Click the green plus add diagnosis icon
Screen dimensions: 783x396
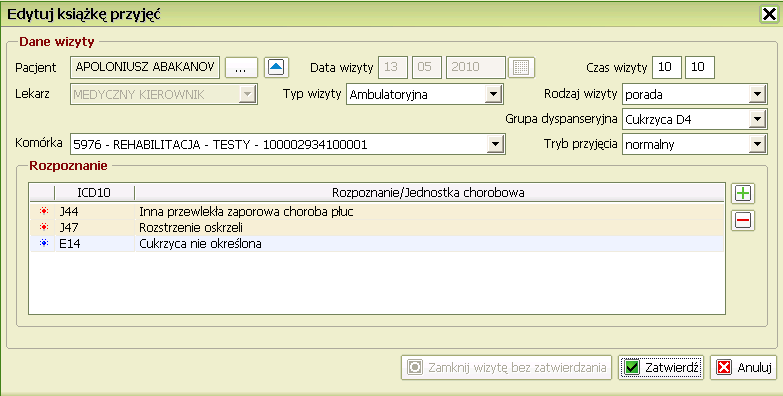pyautogui.click(x=743, y=193)
